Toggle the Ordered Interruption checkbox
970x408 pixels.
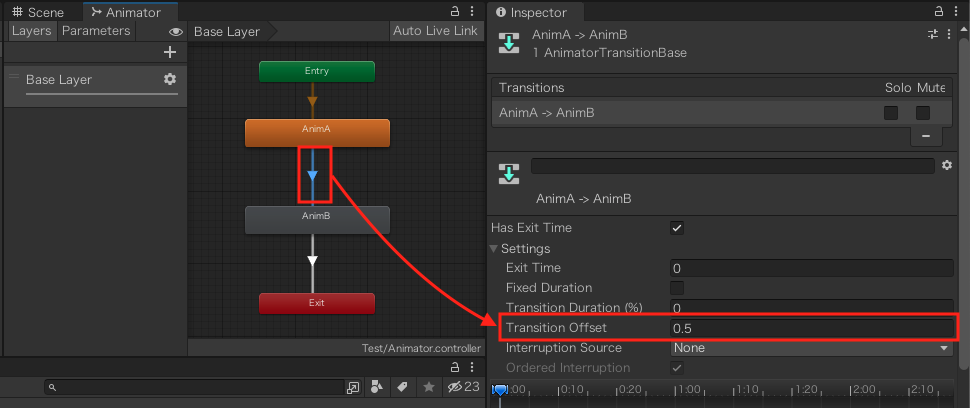click(x=677, y=368)
